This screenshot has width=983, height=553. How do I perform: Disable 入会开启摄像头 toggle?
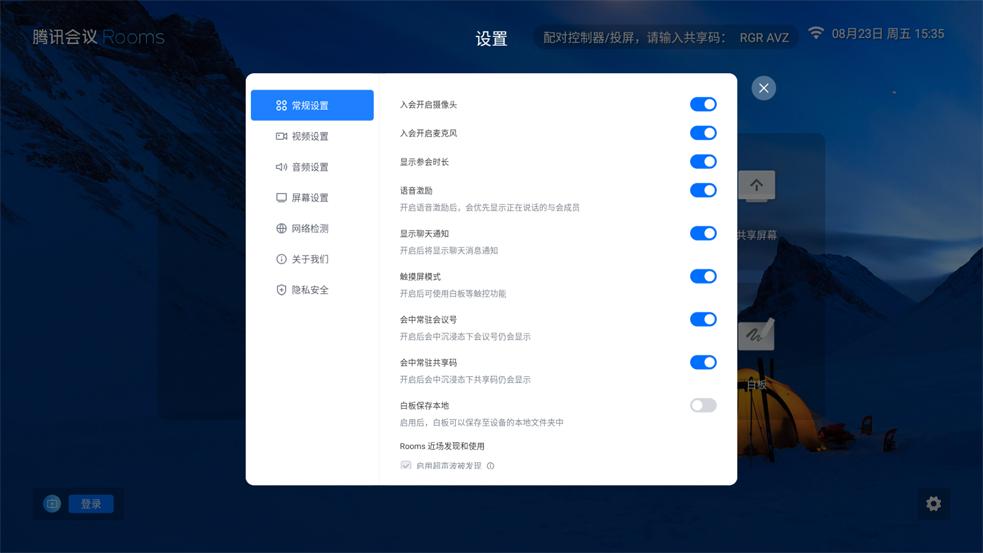(x=703, y=104)
